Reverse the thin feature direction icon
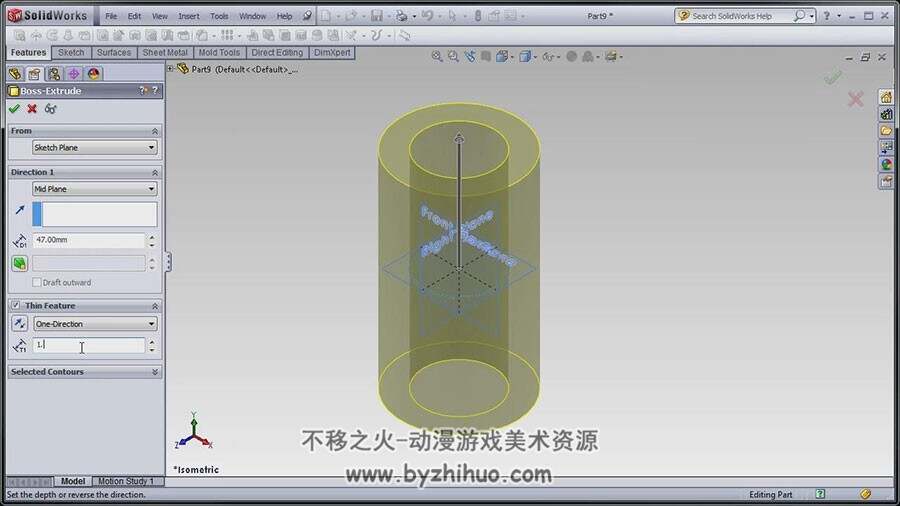 (20, 324)
